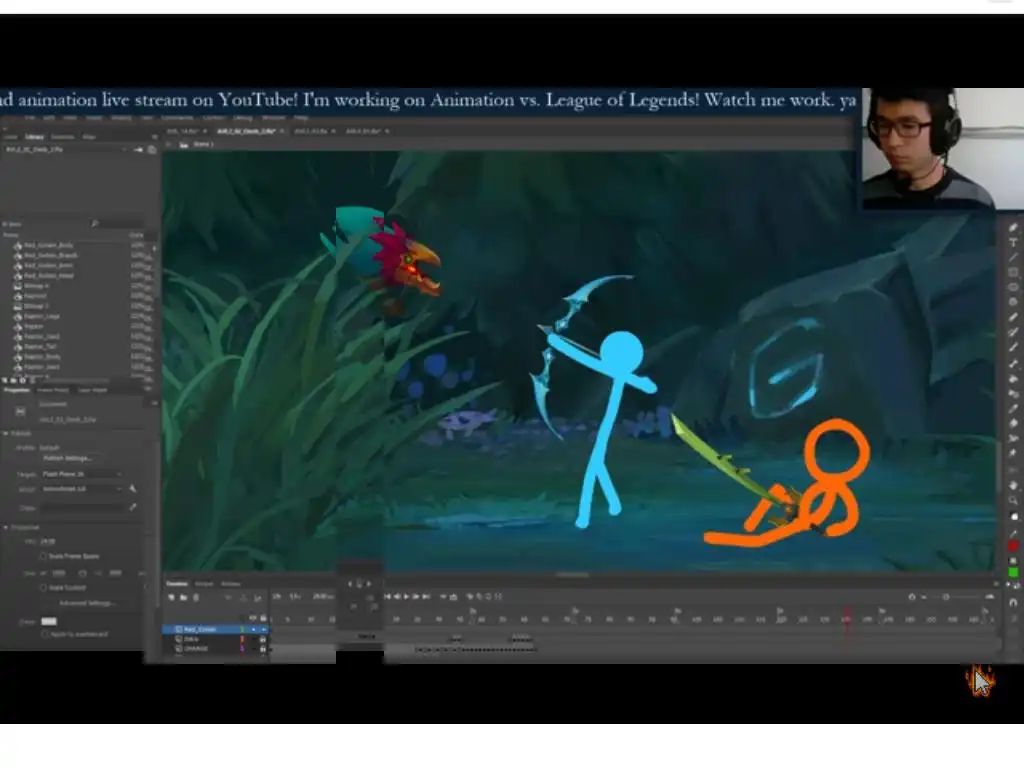Click the lock-all-layers header icon
The image size is (1024, 768).
(x=263, y=618)
